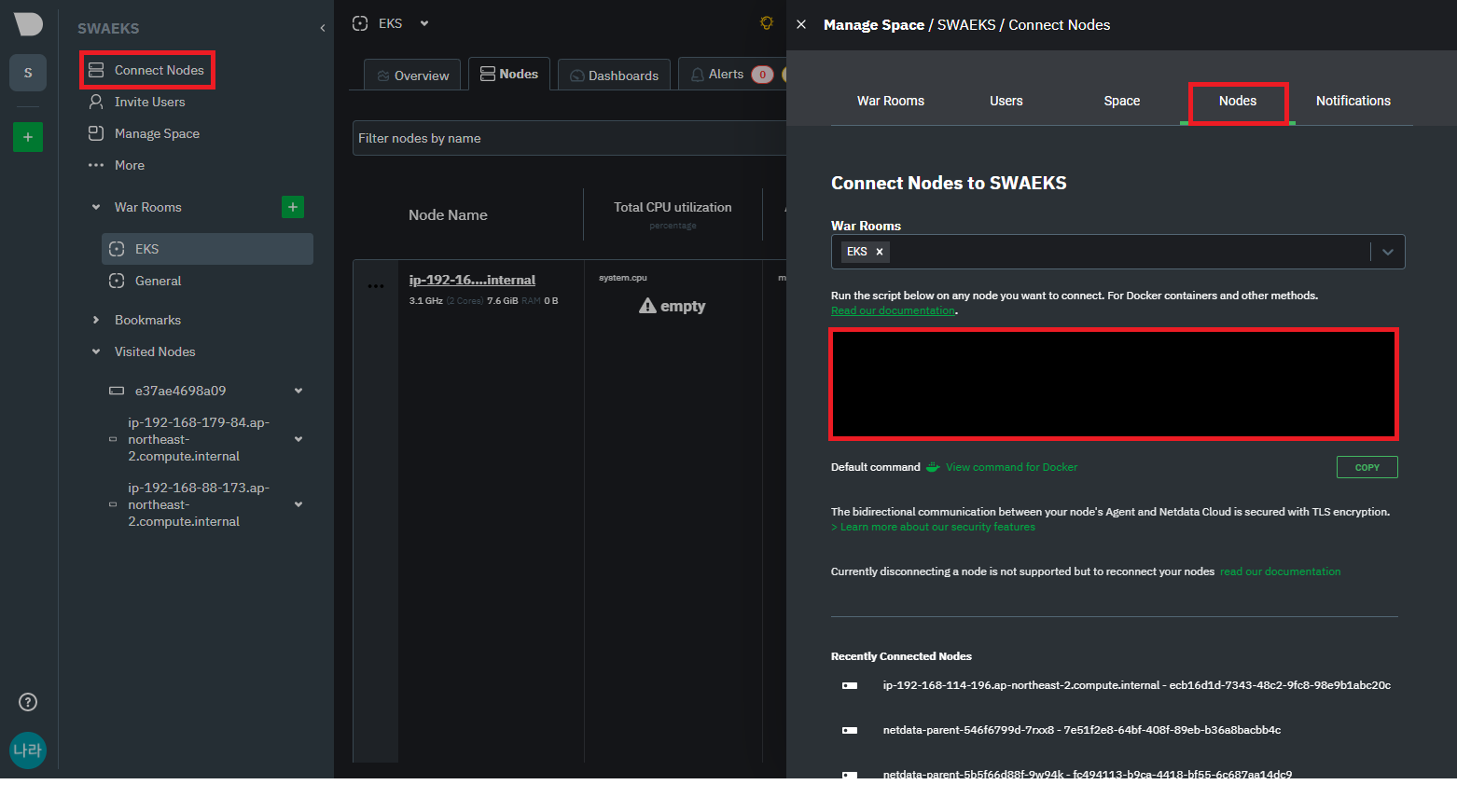This screenshot has width=1457, height=812.
Task: Switch to the Nodes tab in main view
Action: pos(509,74)
